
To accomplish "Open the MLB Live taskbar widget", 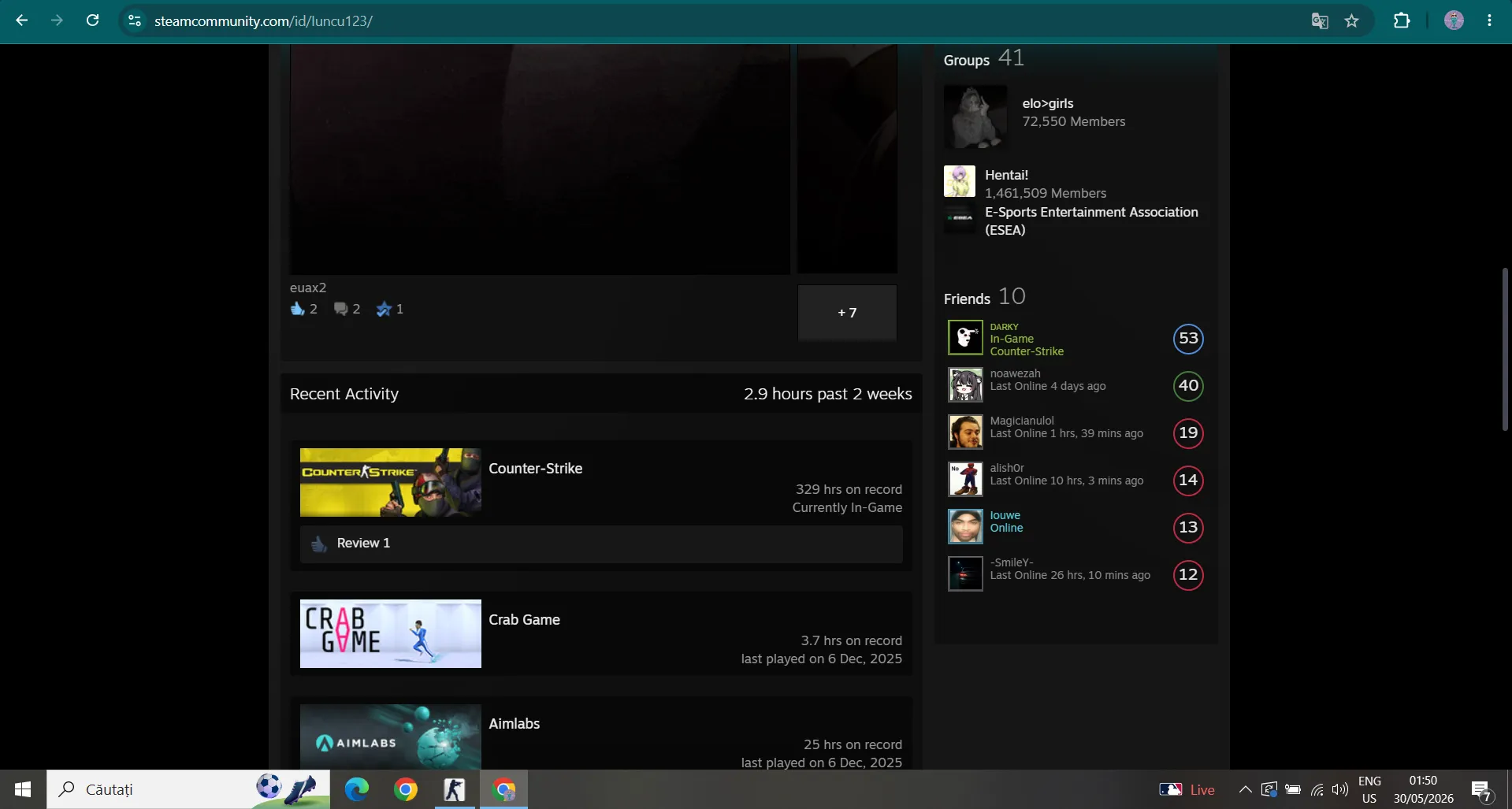I will click(1187, 789).
